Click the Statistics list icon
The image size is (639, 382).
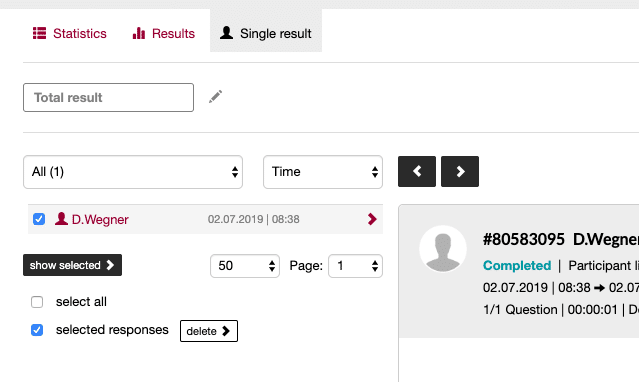[40, 33]
